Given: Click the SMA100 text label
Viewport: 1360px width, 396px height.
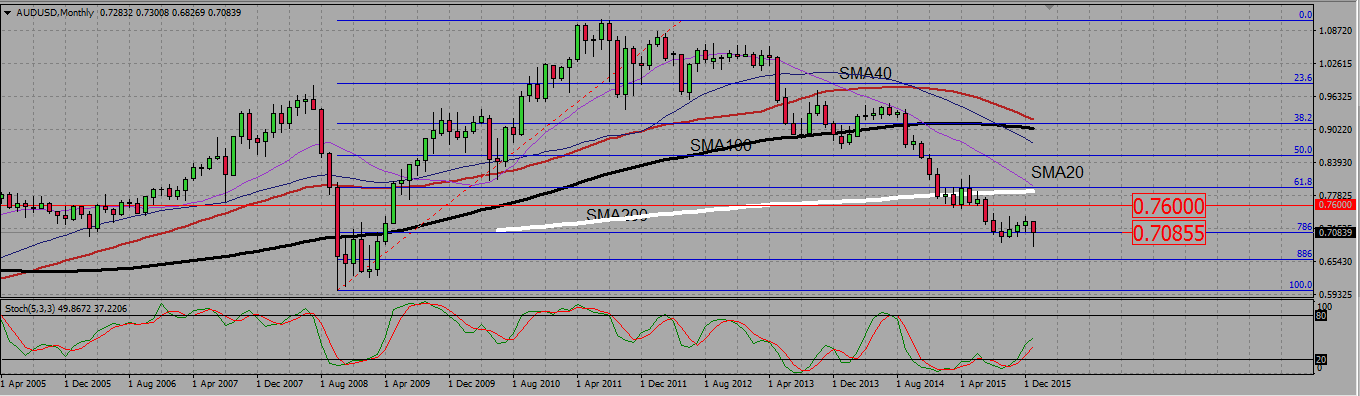Looking at the screenshot, I should point(720,146).
